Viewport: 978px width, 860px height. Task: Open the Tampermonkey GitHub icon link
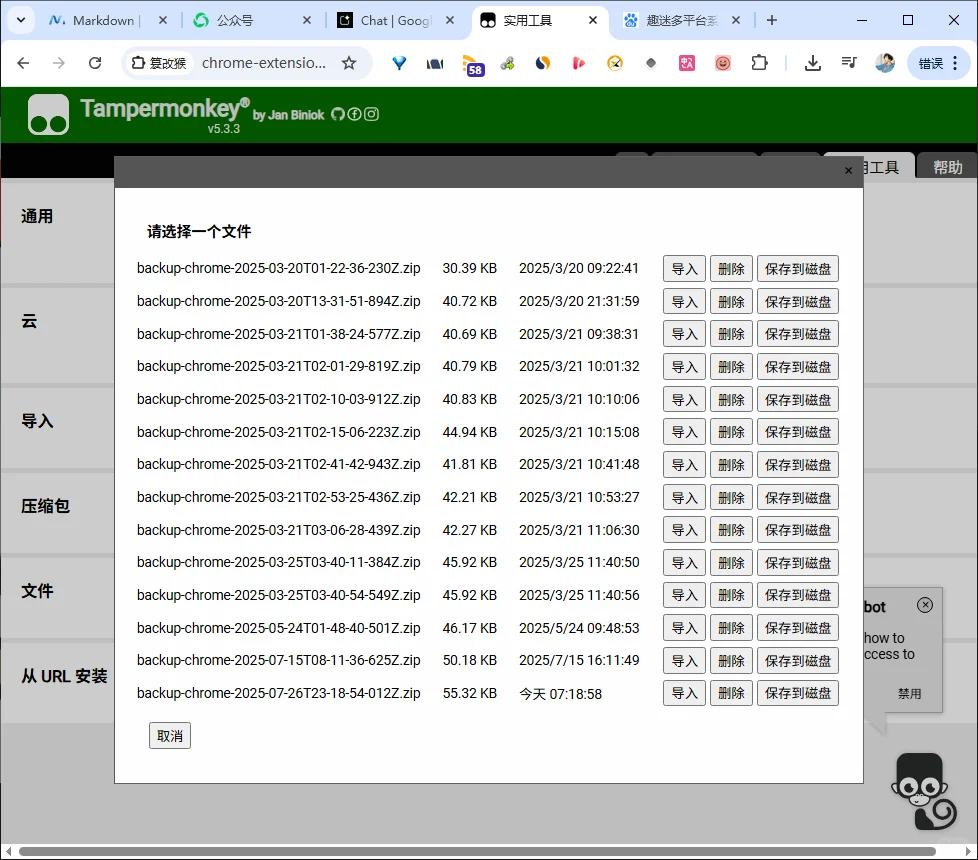pyautogui.click(x=337, y=114)
